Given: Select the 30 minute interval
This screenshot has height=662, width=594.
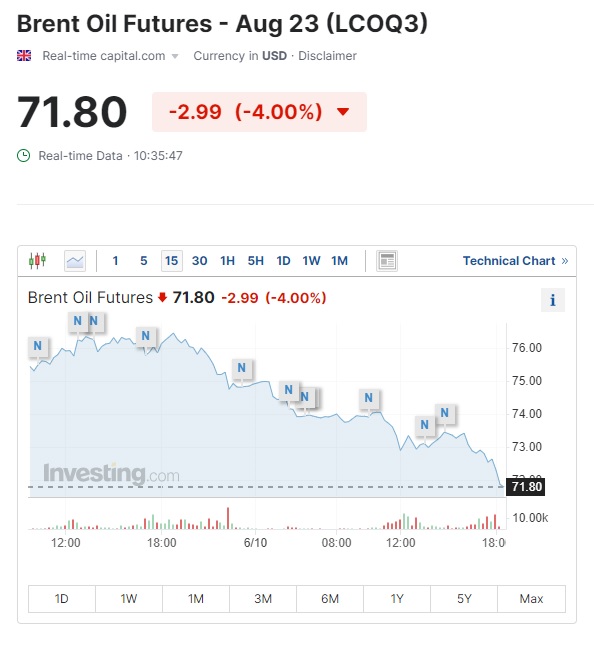Looking at the screenshot, I should tap(199, 261).
